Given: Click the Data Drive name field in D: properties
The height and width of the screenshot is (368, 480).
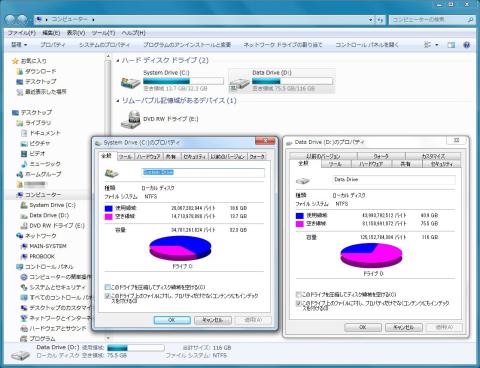Looking at the screenshot, I should click(x=394, y=180).
